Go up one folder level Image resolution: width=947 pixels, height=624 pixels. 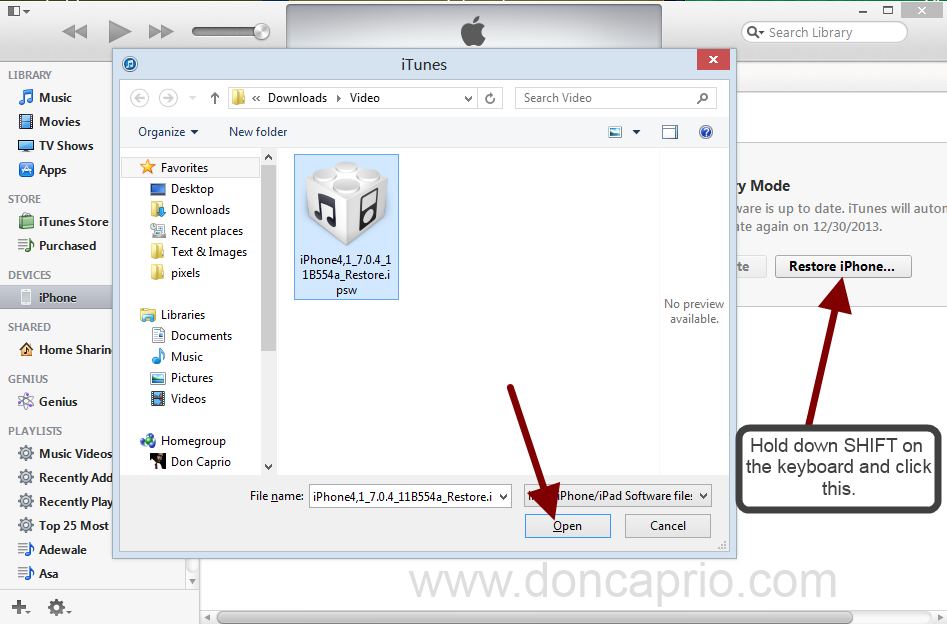[x=214, y=98]
